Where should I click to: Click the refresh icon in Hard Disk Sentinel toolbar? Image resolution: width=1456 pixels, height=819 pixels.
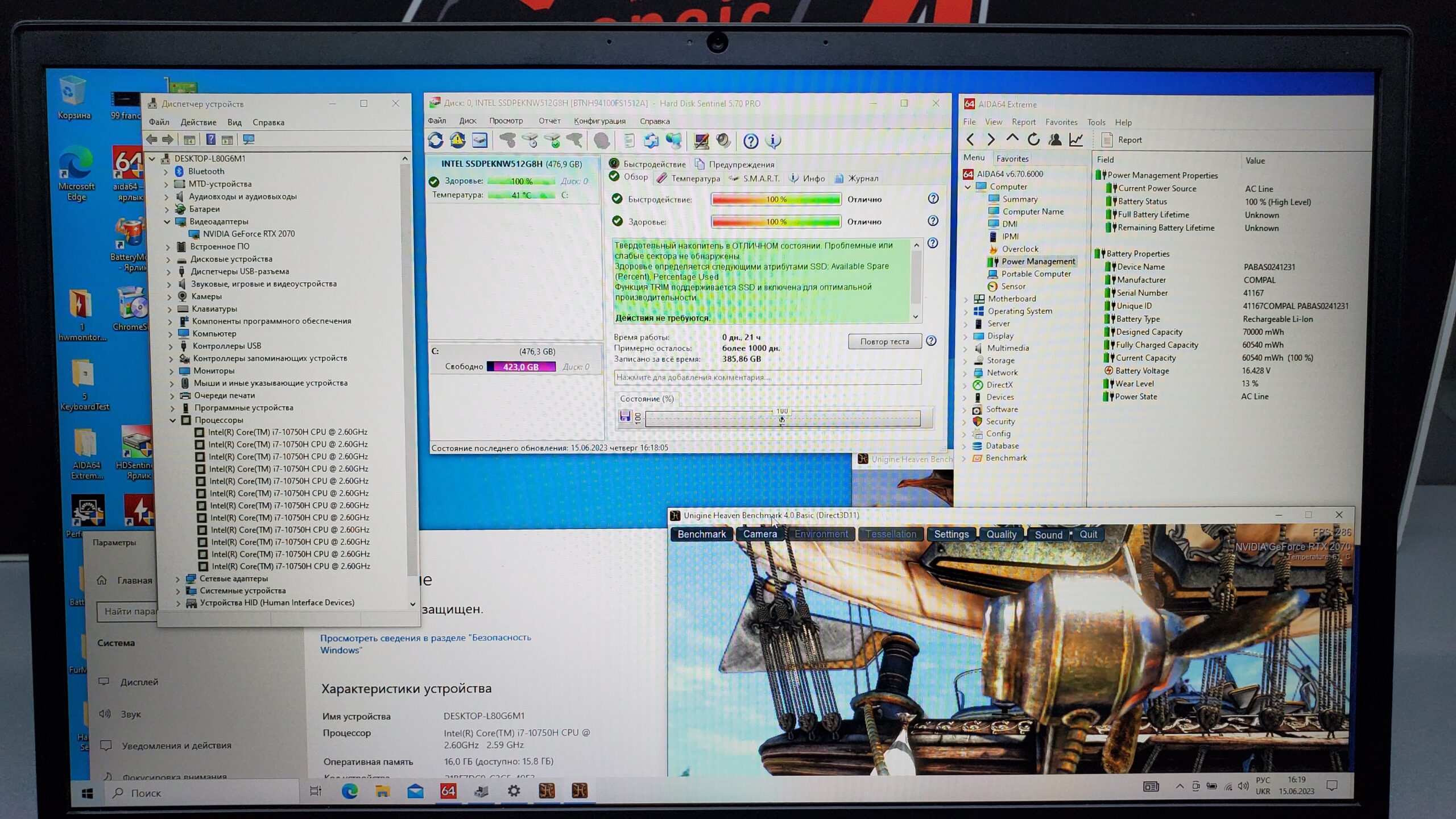(436, 140)
